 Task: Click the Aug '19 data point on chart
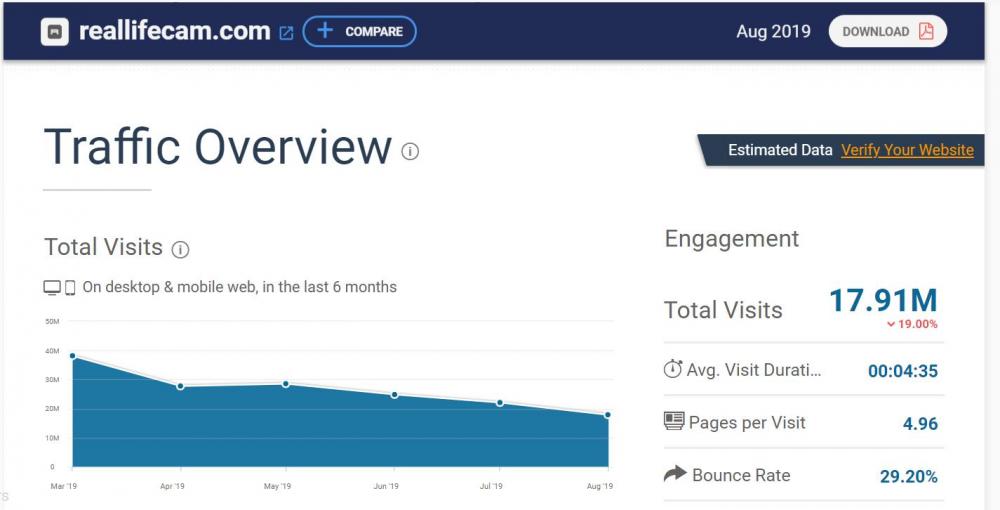(607, 415)
